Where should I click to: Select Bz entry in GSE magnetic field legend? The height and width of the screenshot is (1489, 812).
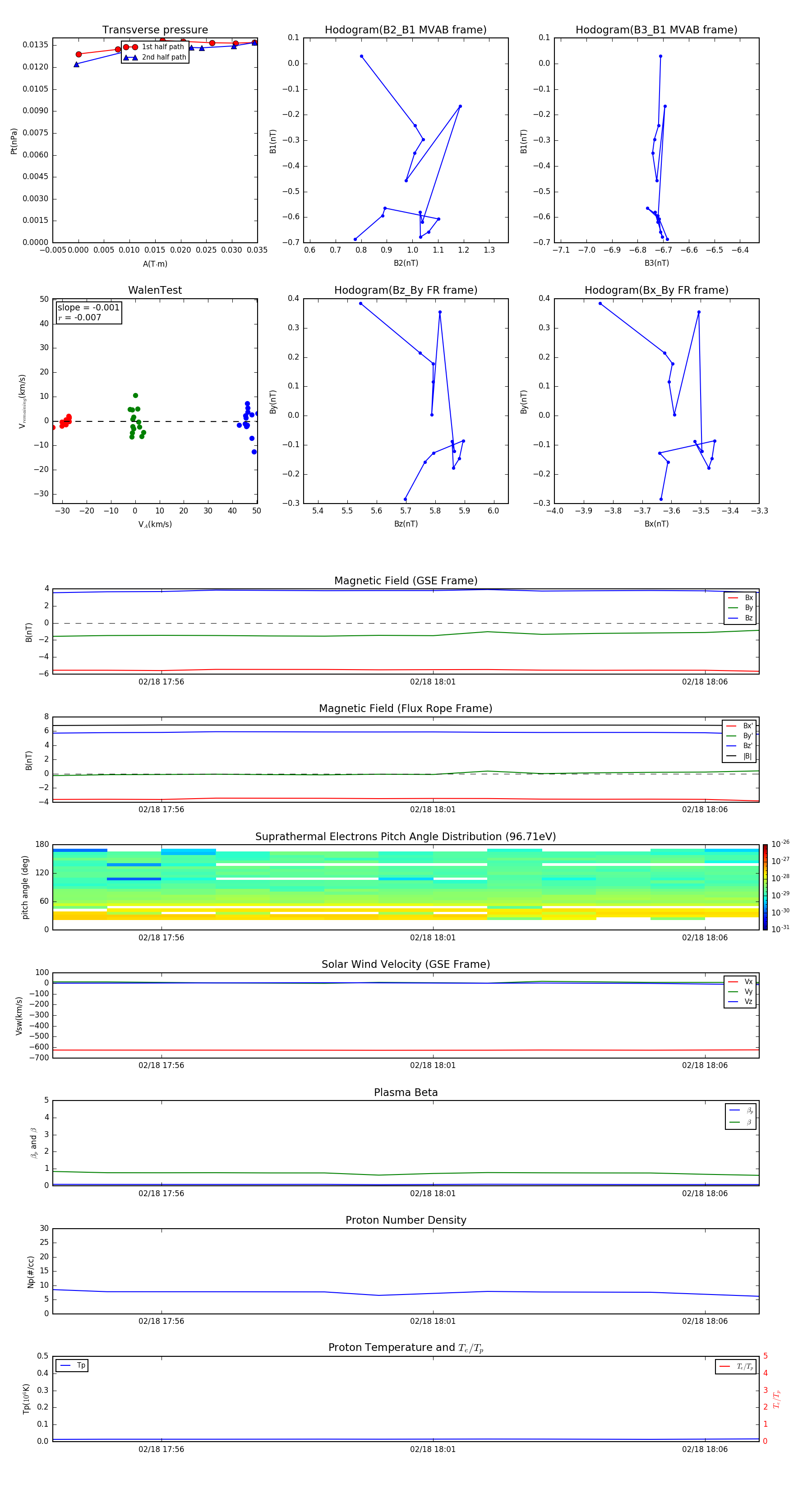[740, 619]
